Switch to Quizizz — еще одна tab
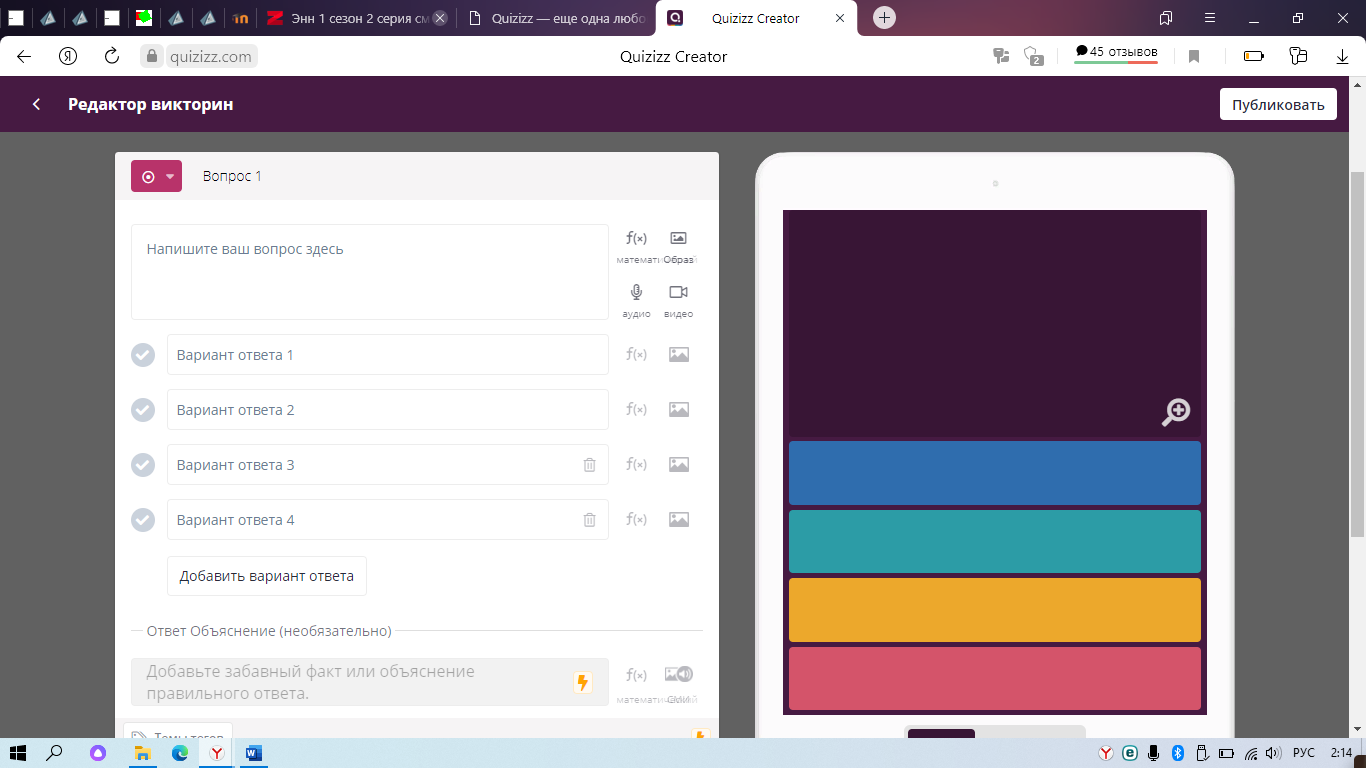1366x768 pixels. [555, 18]
